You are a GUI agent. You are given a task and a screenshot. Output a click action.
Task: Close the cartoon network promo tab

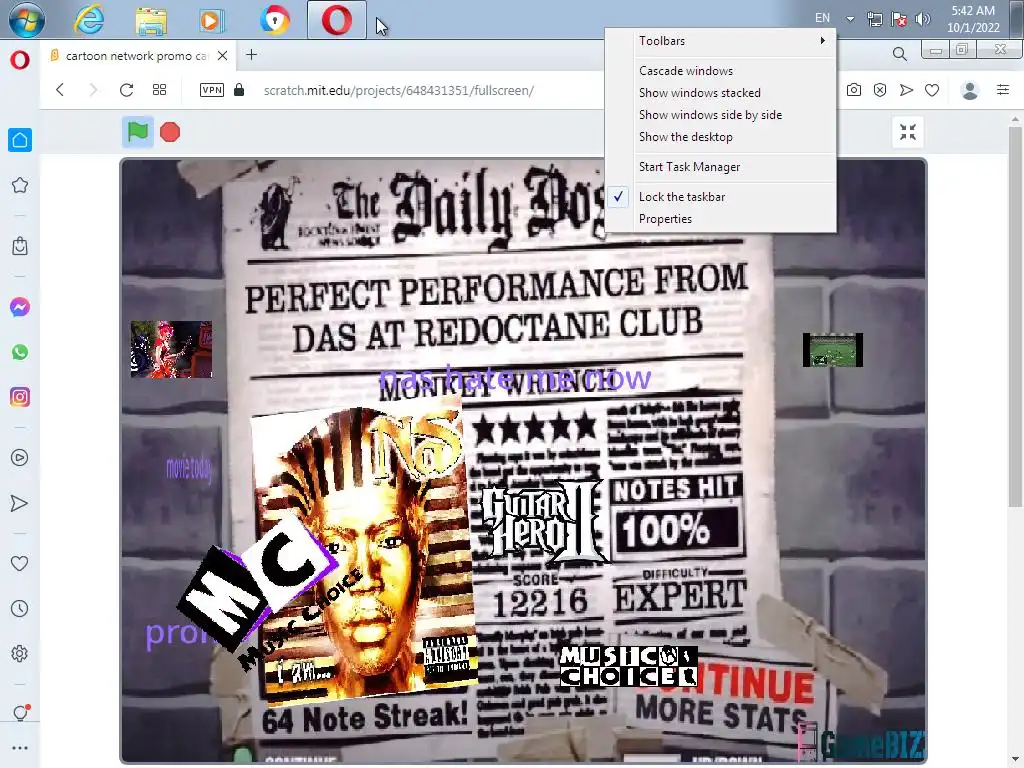(223, 56)
